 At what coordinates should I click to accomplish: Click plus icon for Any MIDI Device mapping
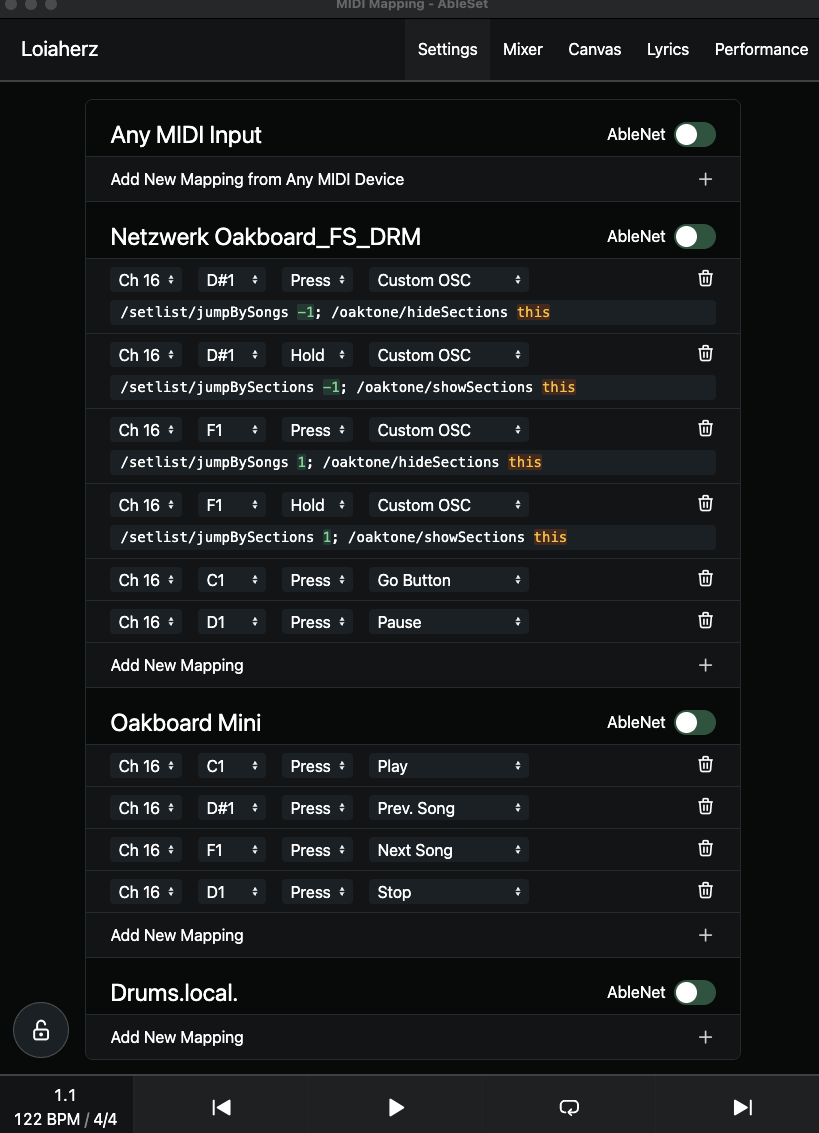pyautogui.click(x=705, y=180)
